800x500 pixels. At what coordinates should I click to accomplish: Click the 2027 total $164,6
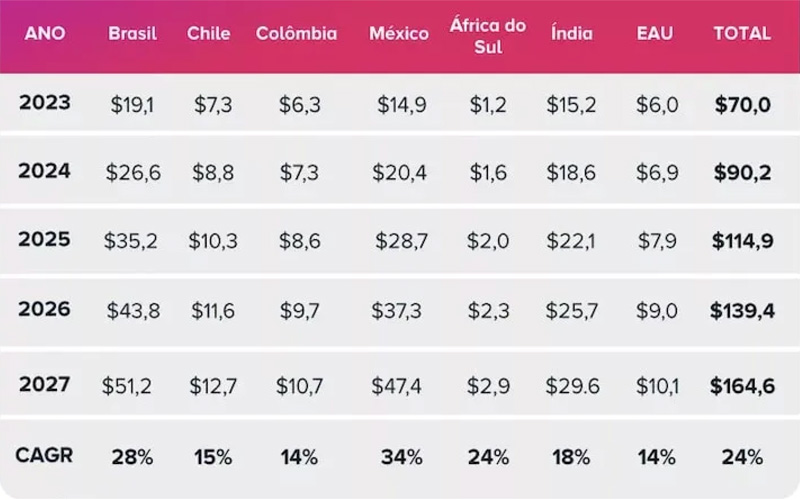(741, 385)
